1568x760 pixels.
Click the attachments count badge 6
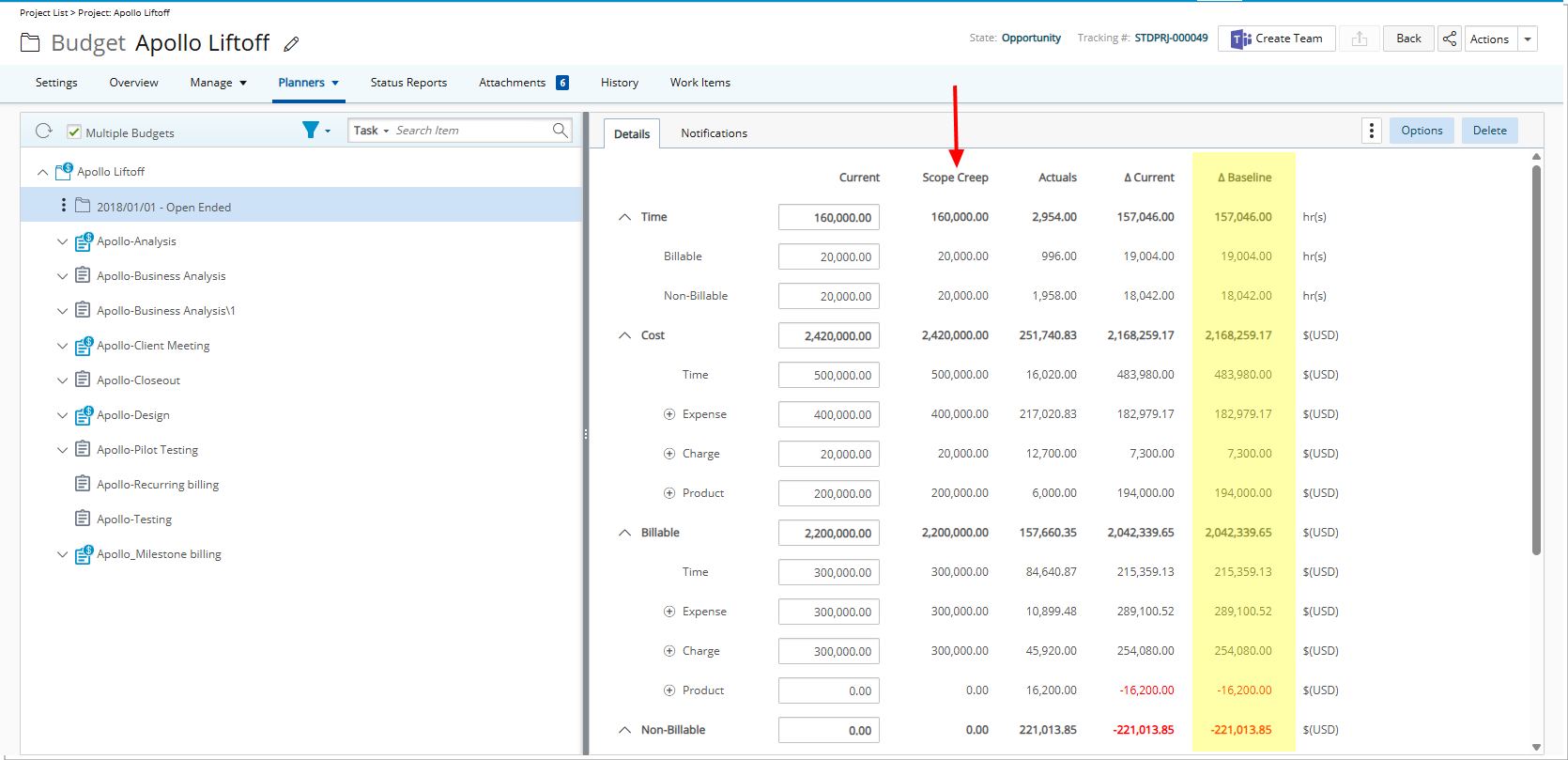[x=562, y=83]
